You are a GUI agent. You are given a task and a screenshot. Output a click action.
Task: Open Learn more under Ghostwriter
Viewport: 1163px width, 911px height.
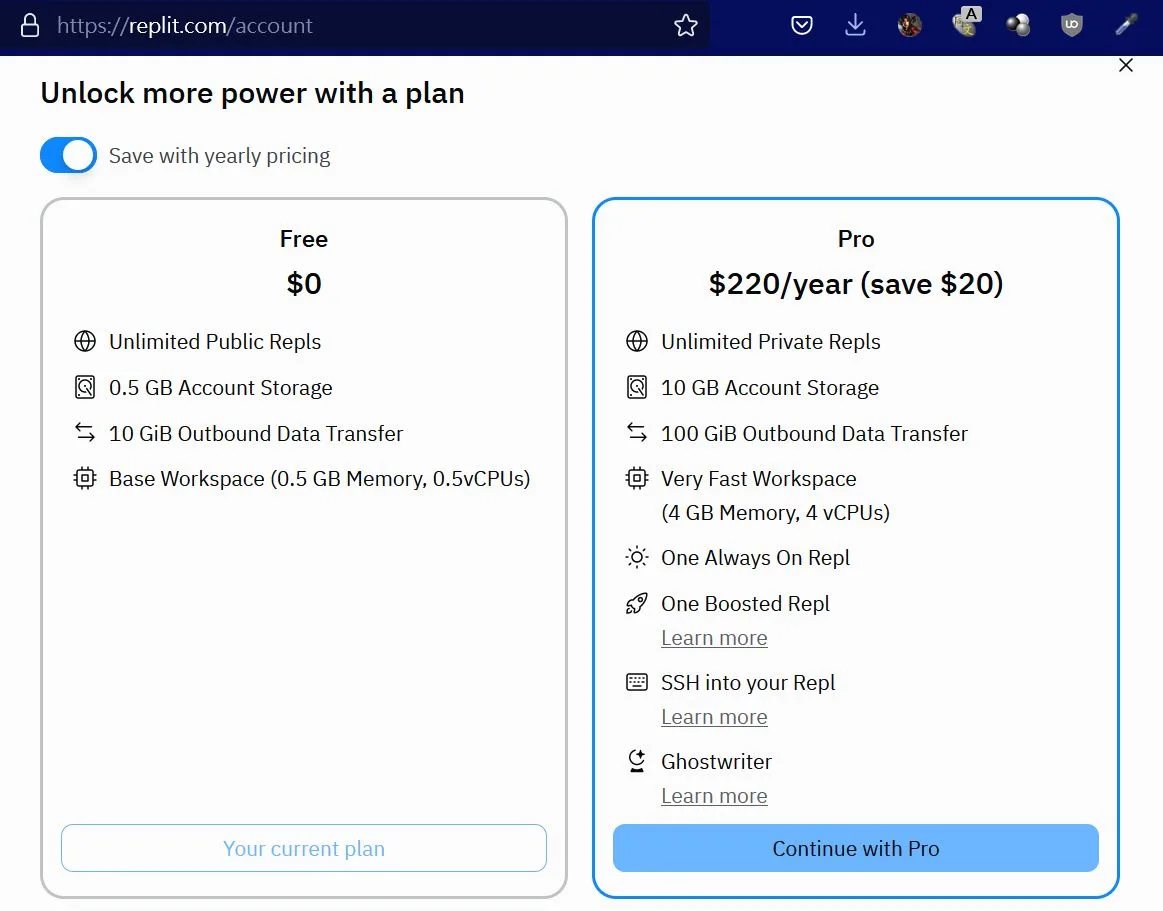point(714,796)
